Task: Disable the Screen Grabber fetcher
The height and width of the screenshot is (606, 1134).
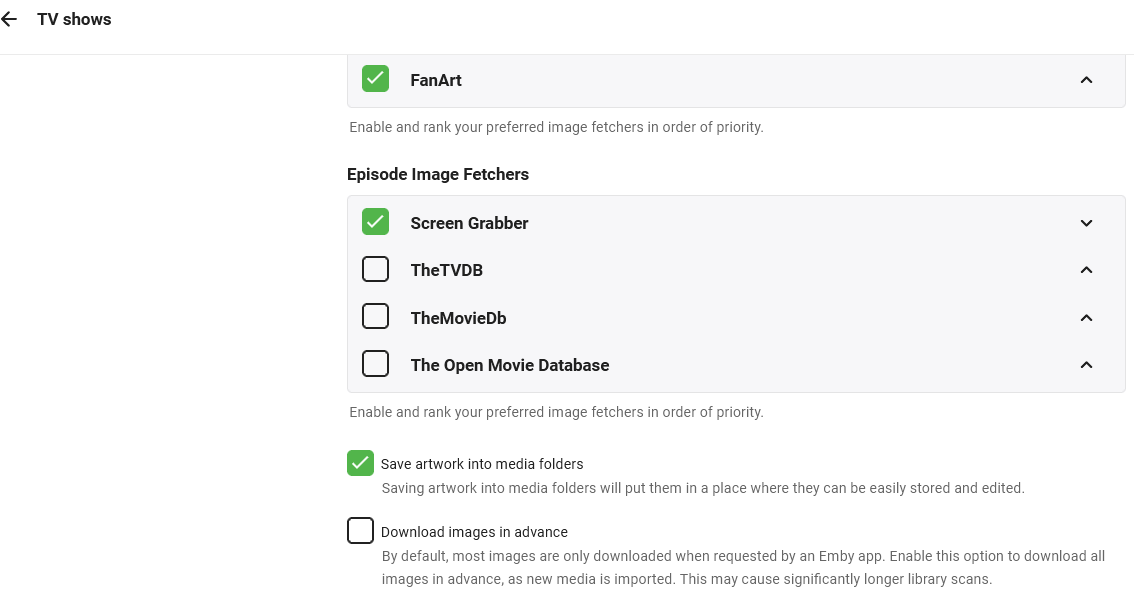Action: [375, 222]
